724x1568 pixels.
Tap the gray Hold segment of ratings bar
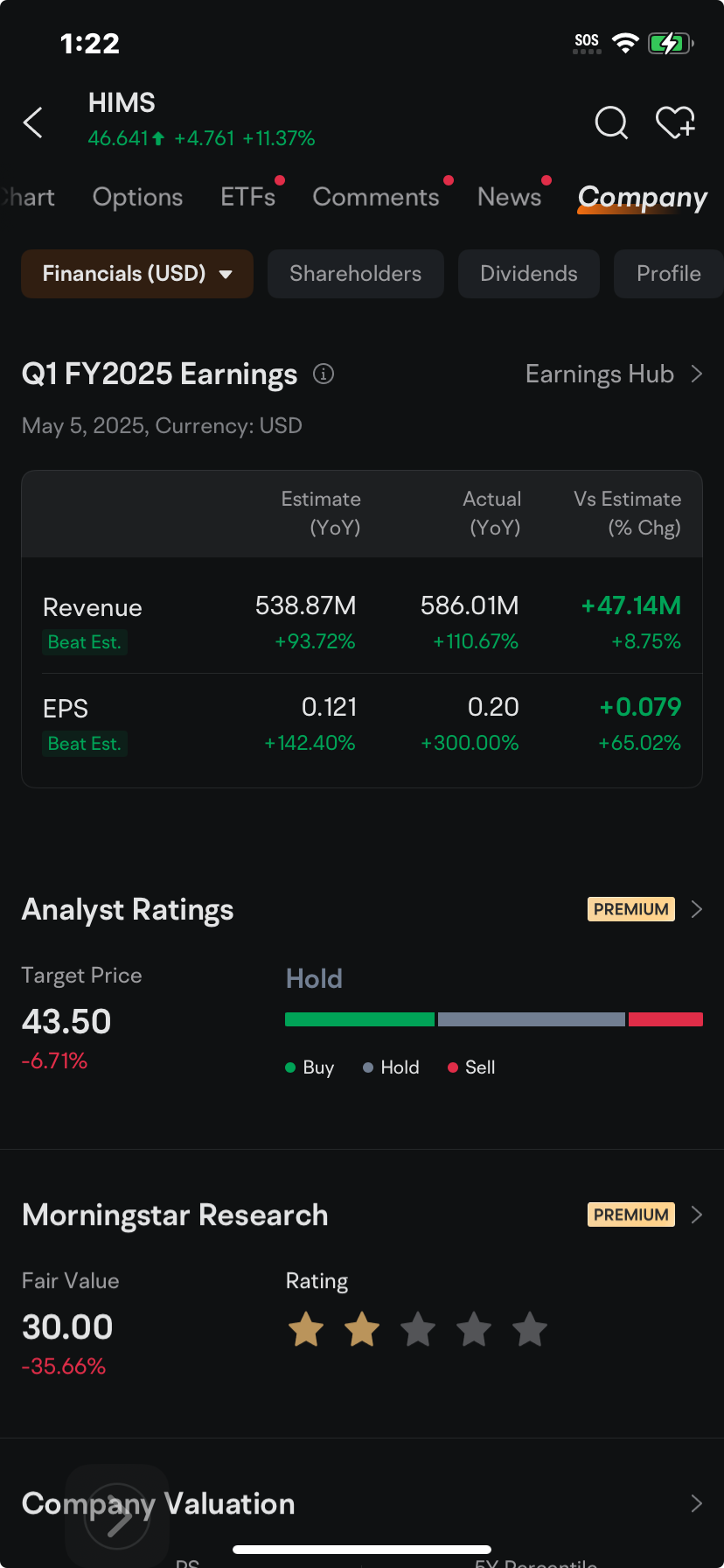coord(532,1019)
